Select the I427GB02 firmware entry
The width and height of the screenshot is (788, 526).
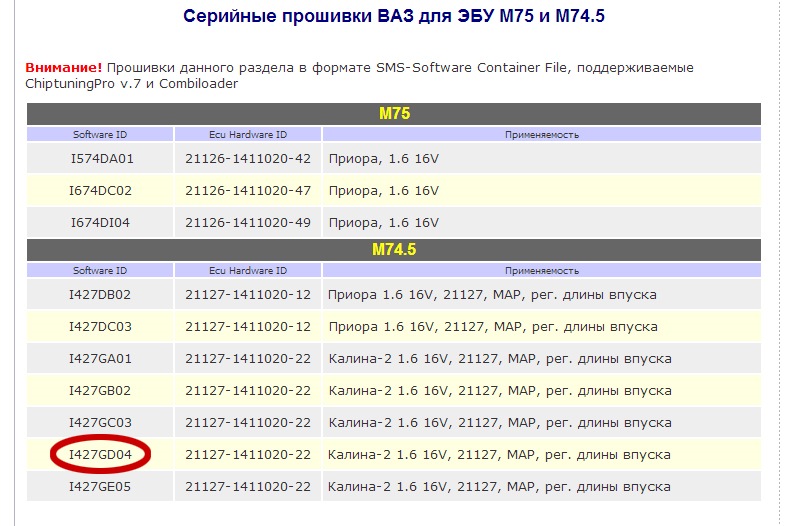click(100, 391)
